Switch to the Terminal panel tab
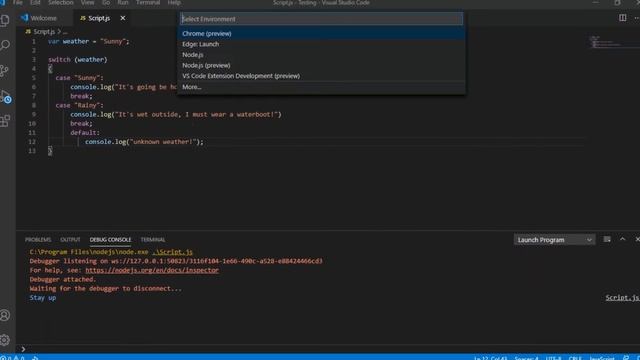 [x=153, y=240]
